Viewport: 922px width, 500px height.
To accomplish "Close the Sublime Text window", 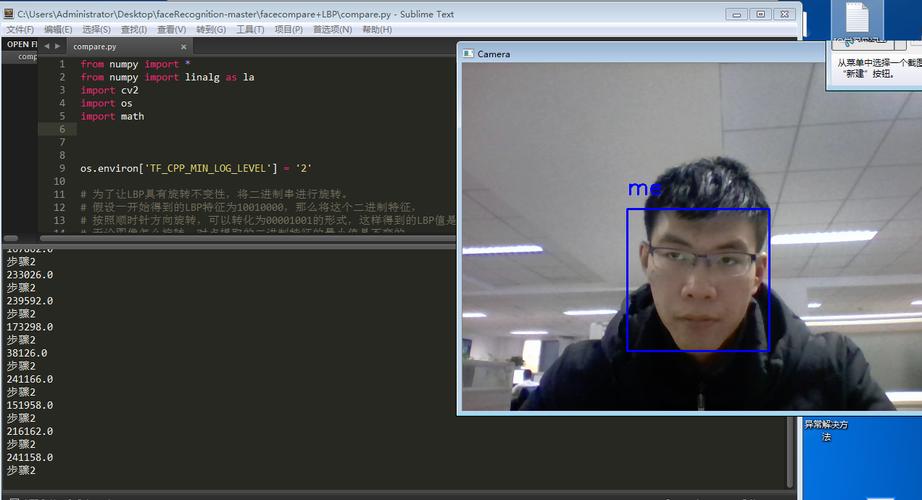I will pos(784,14).
